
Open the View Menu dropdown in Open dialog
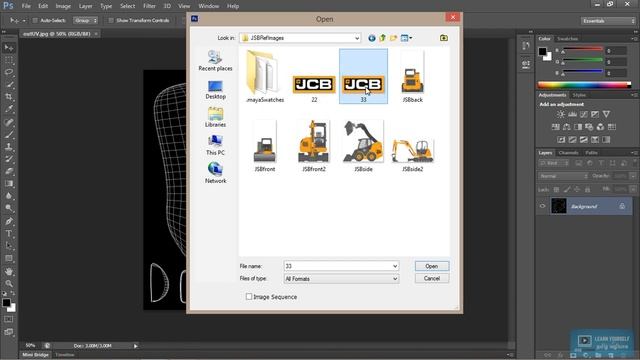[406, 38]
